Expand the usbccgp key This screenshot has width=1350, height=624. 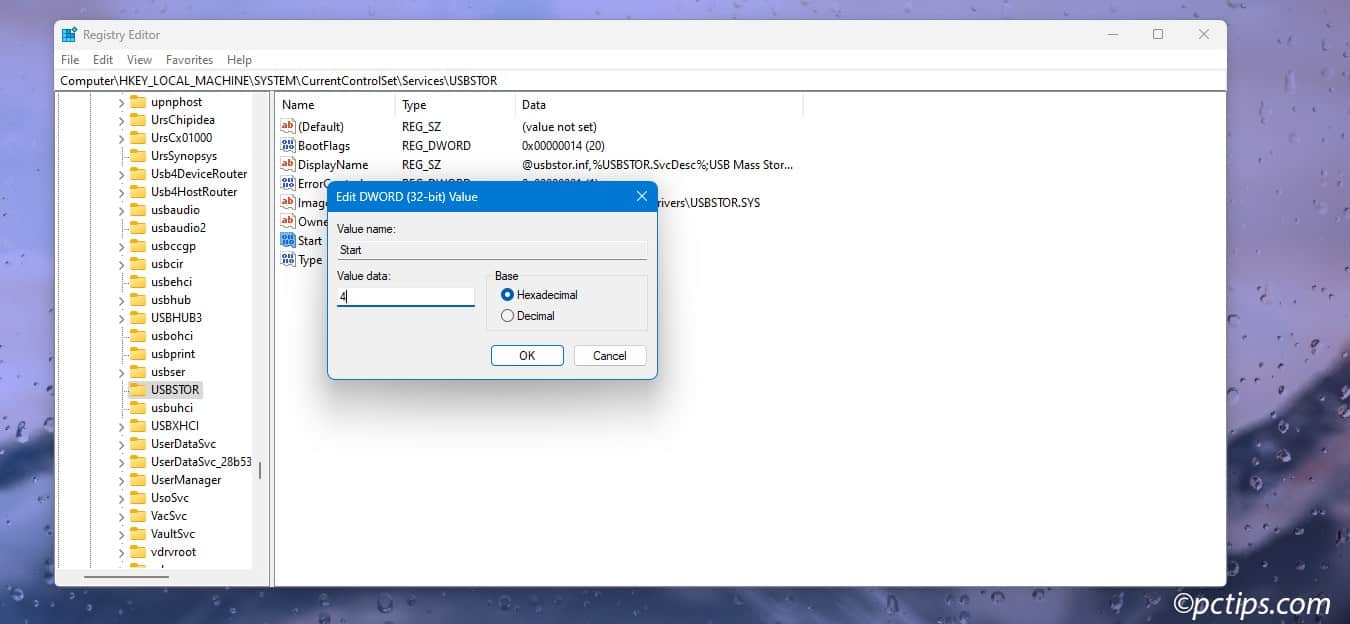(x=121, y=246)
